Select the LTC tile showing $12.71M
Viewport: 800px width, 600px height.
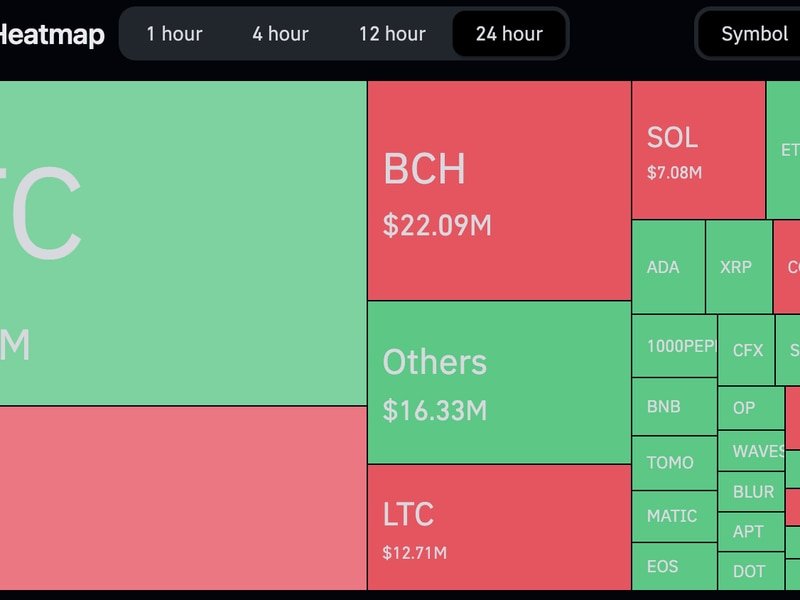tap(497, 525)
